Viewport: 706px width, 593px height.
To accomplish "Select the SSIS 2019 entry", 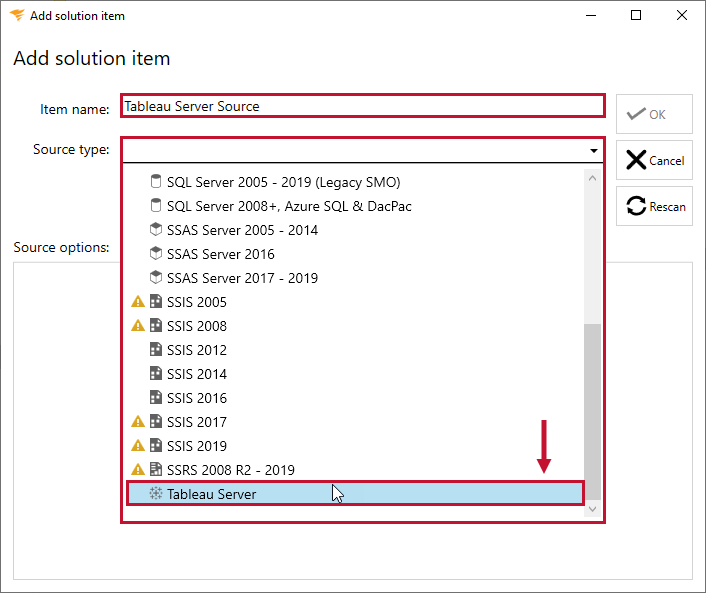I will (x=355, y=446).
